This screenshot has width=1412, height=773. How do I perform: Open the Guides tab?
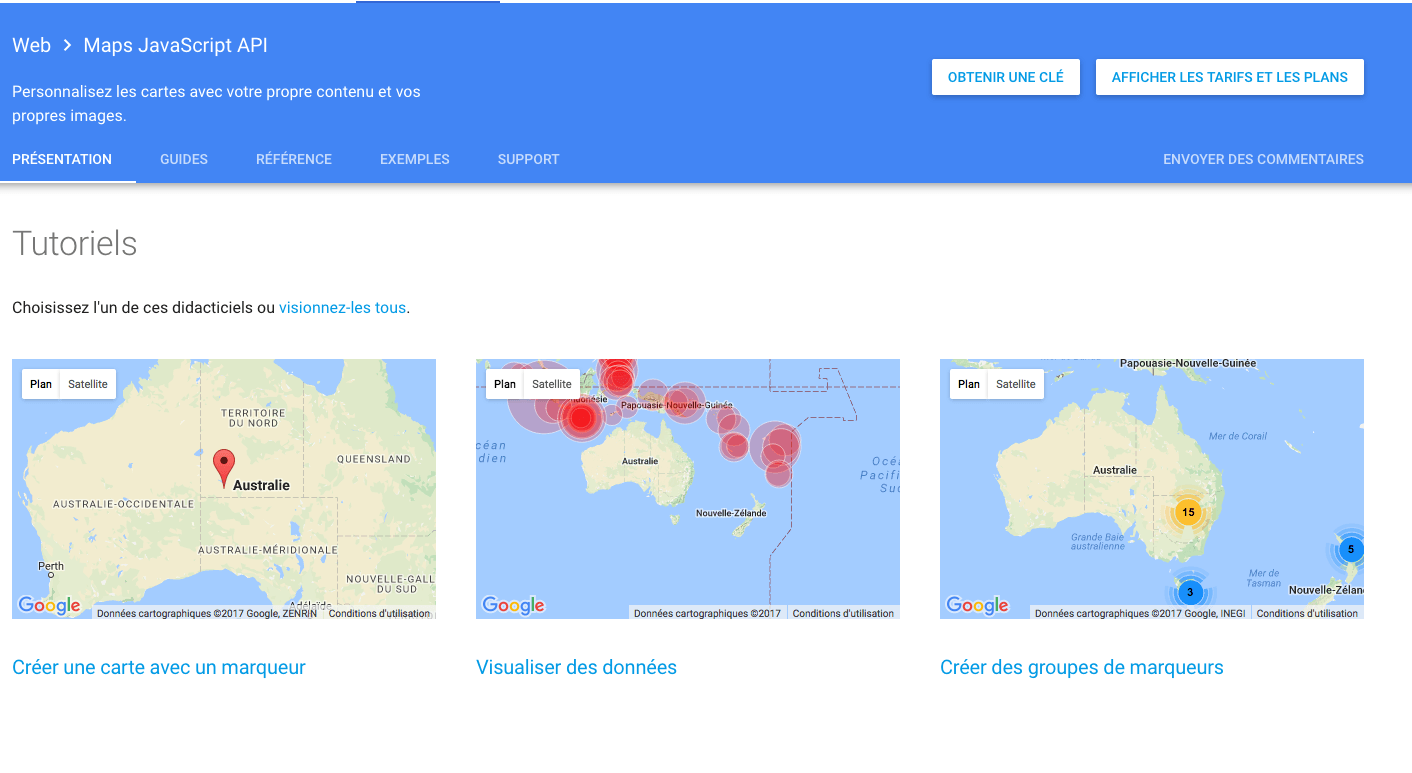coord(184,159)
